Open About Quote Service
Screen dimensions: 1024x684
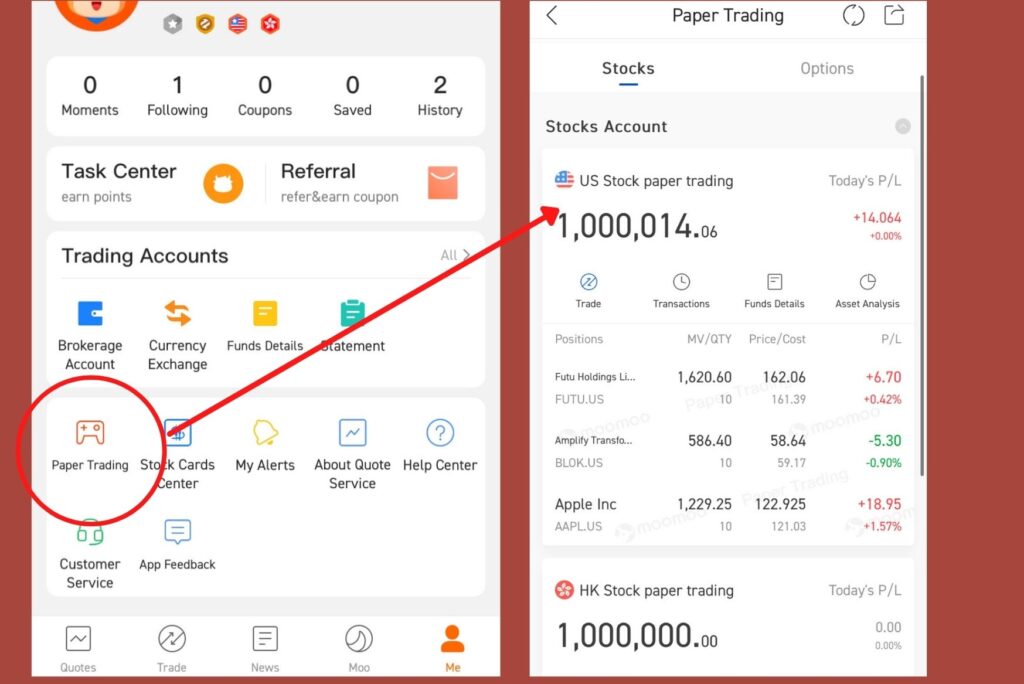tap(353, 455)
